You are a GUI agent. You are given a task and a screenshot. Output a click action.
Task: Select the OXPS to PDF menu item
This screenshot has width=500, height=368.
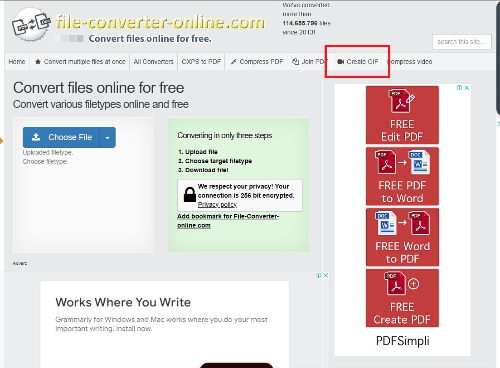[201, 62]
